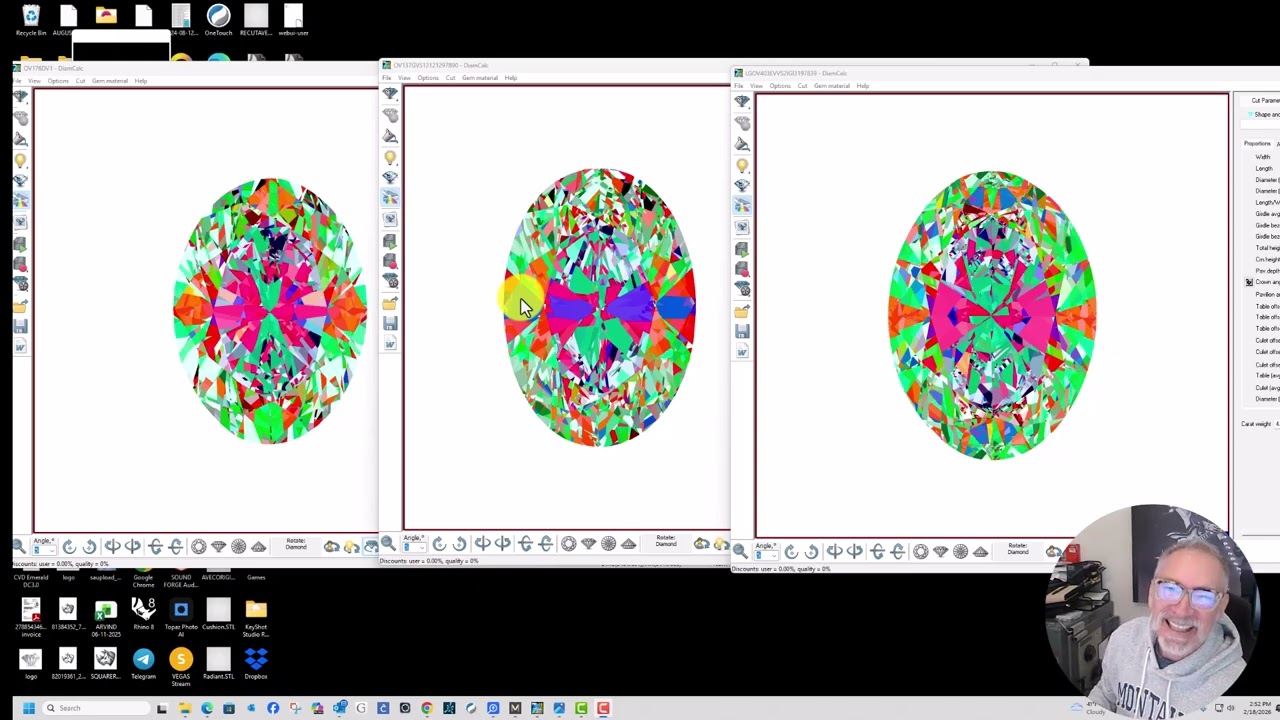Click the Word export icon in LGOV403 window
The width and height of the screenshot is (1280, 720).
click(742, 351)
